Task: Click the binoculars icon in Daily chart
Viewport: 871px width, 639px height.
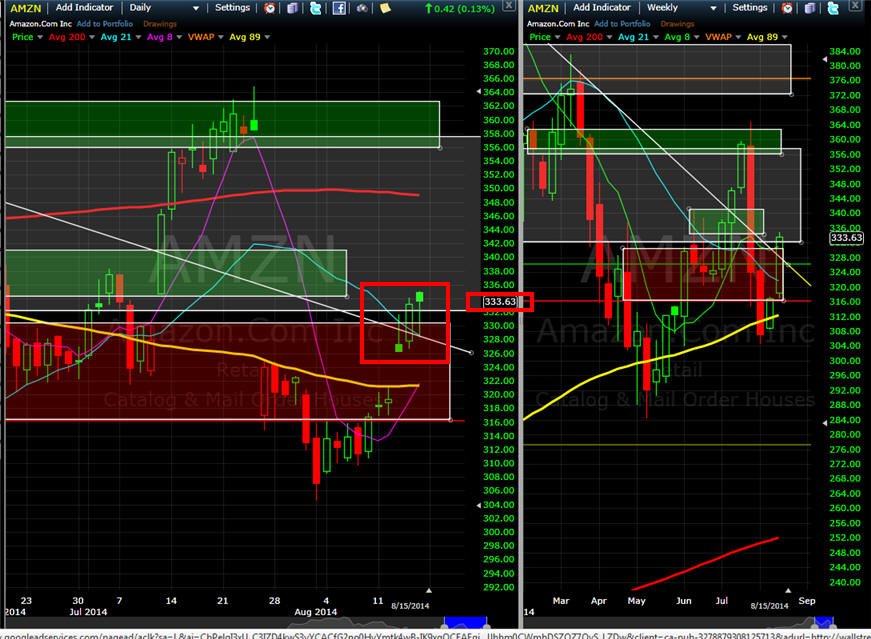Action: [x=362, y=8]
